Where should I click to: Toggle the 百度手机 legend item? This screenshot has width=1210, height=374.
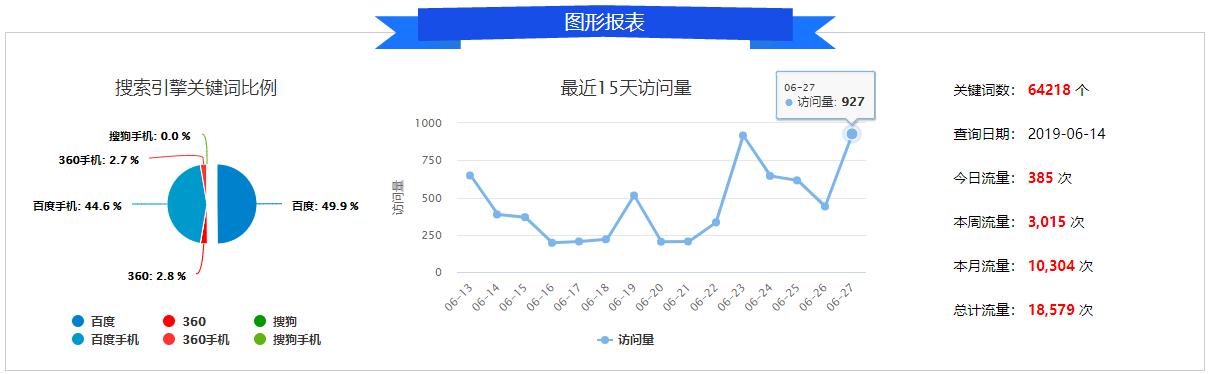point(105,340)
